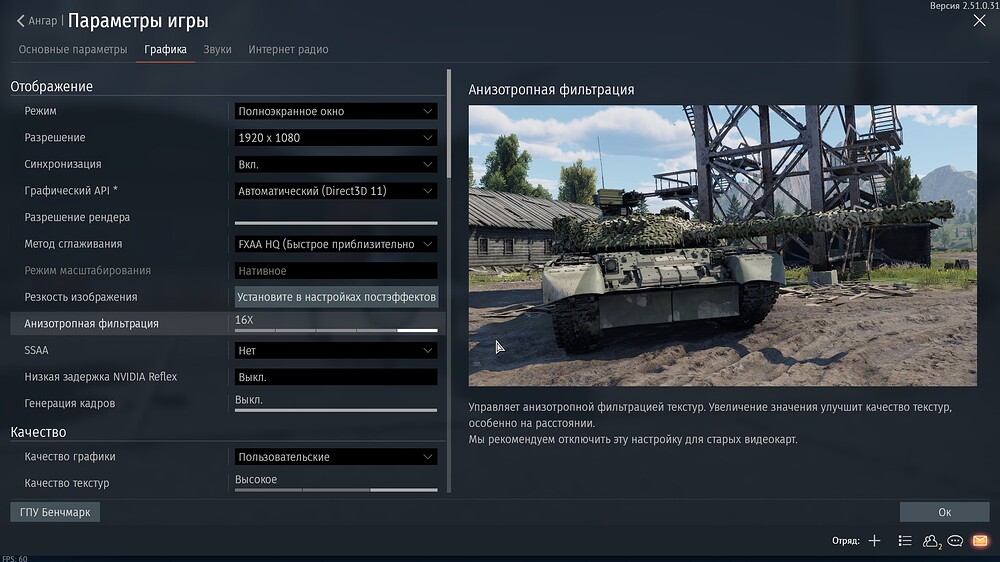The image size is (1000, 562).
Task: Click the Генерация кадров slider
Action: pos(335,409)
